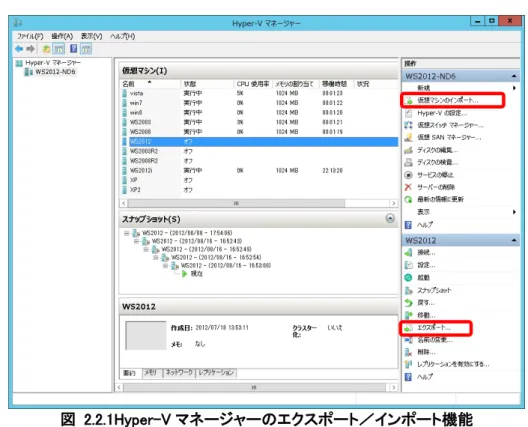This screenshot has width=528, height=427.
Task: Select the WS2008 virtual machine row
Action: (259, 132)
